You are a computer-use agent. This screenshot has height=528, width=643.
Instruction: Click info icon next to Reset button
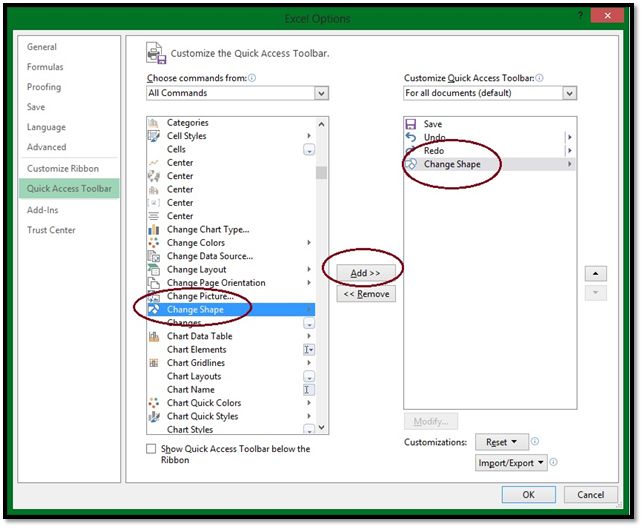(x=535, y=442)
